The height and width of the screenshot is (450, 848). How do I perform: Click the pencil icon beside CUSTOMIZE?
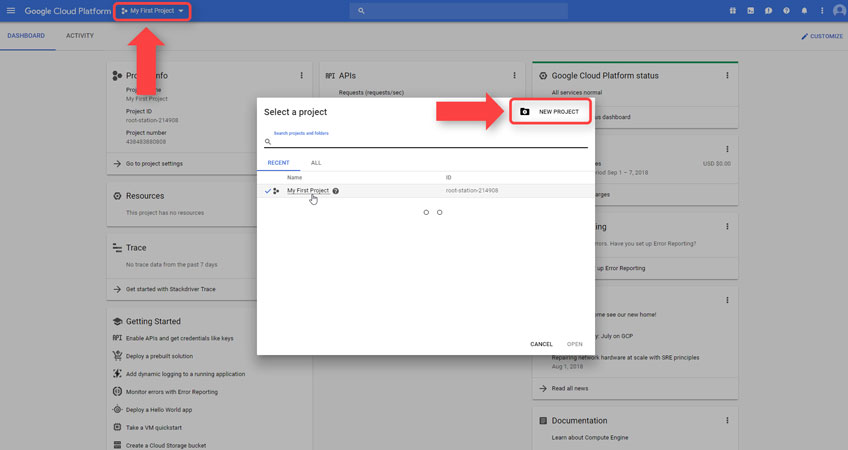coord(804,36)
